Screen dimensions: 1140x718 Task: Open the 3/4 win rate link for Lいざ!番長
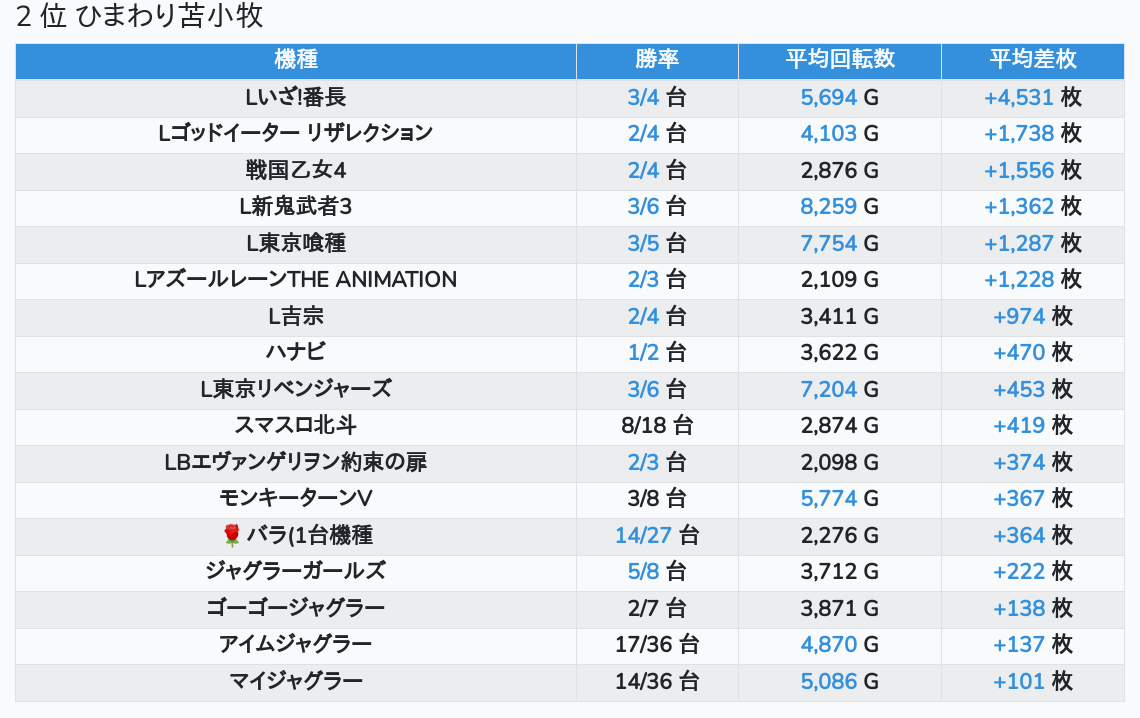pos(643,97)
